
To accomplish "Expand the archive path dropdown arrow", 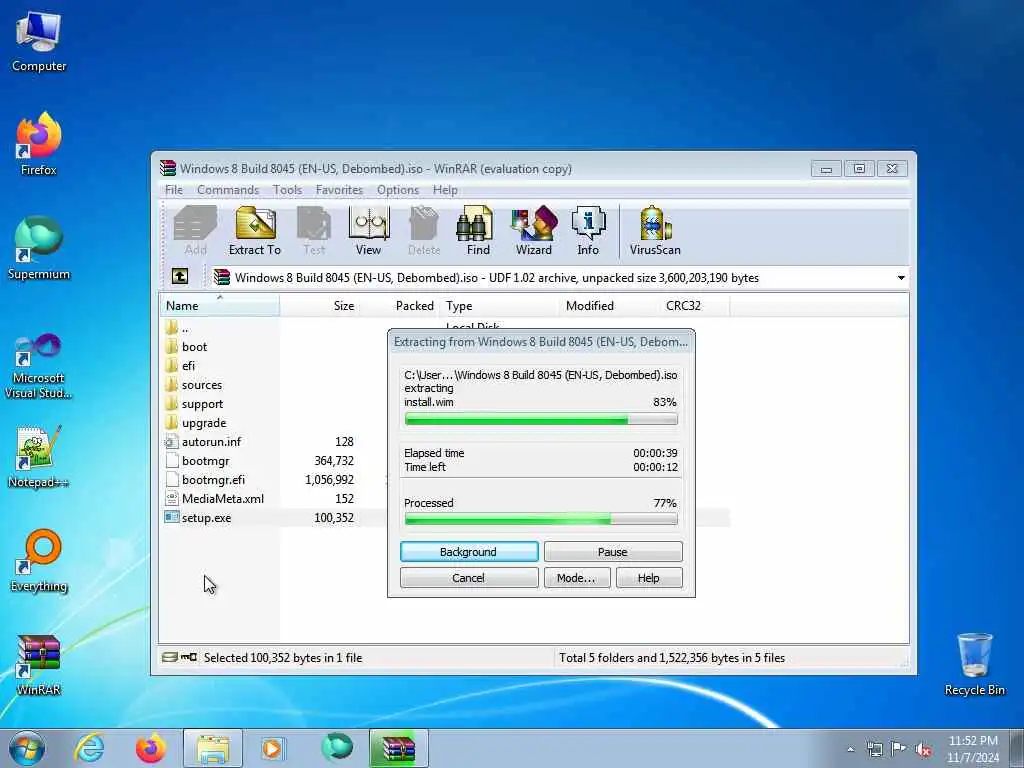I will coord(901,278).
